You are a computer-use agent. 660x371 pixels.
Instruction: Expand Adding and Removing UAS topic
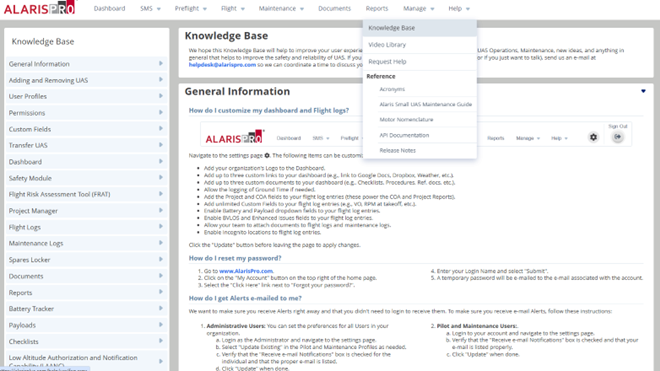pos(86,80)
